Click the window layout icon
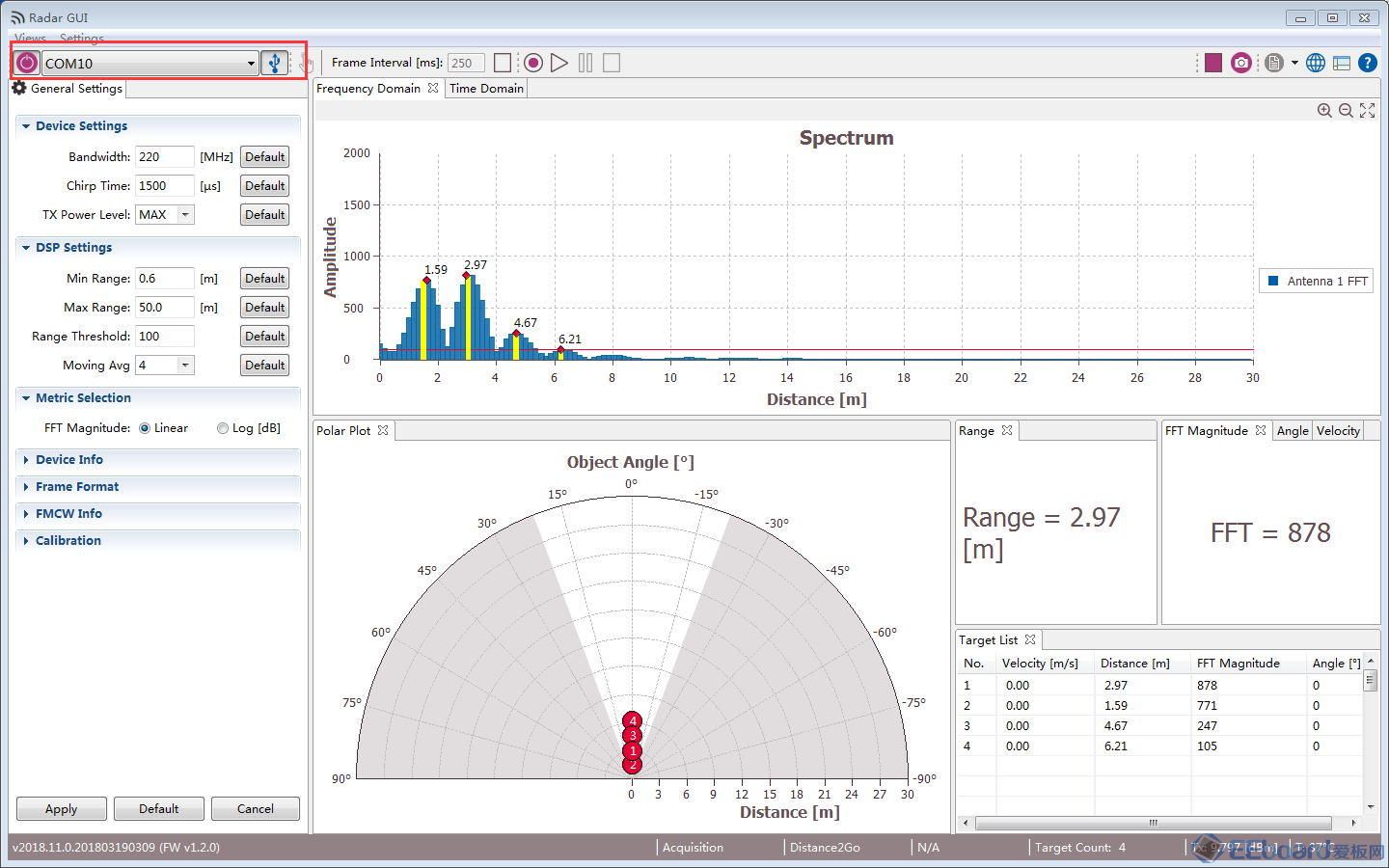 click(1342, 63)
